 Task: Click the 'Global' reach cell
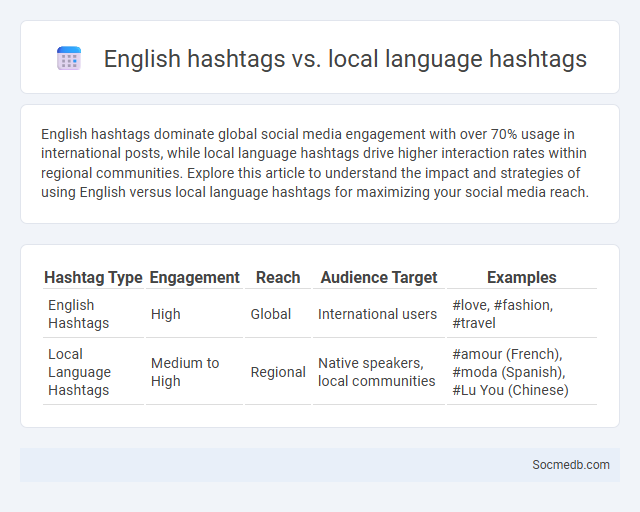pos(271,314)
